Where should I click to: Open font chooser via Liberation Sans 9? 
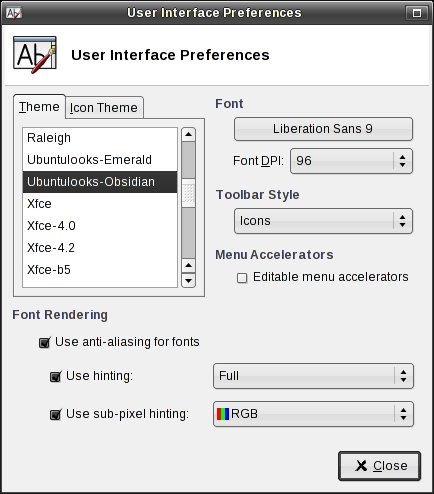[323, 129]
